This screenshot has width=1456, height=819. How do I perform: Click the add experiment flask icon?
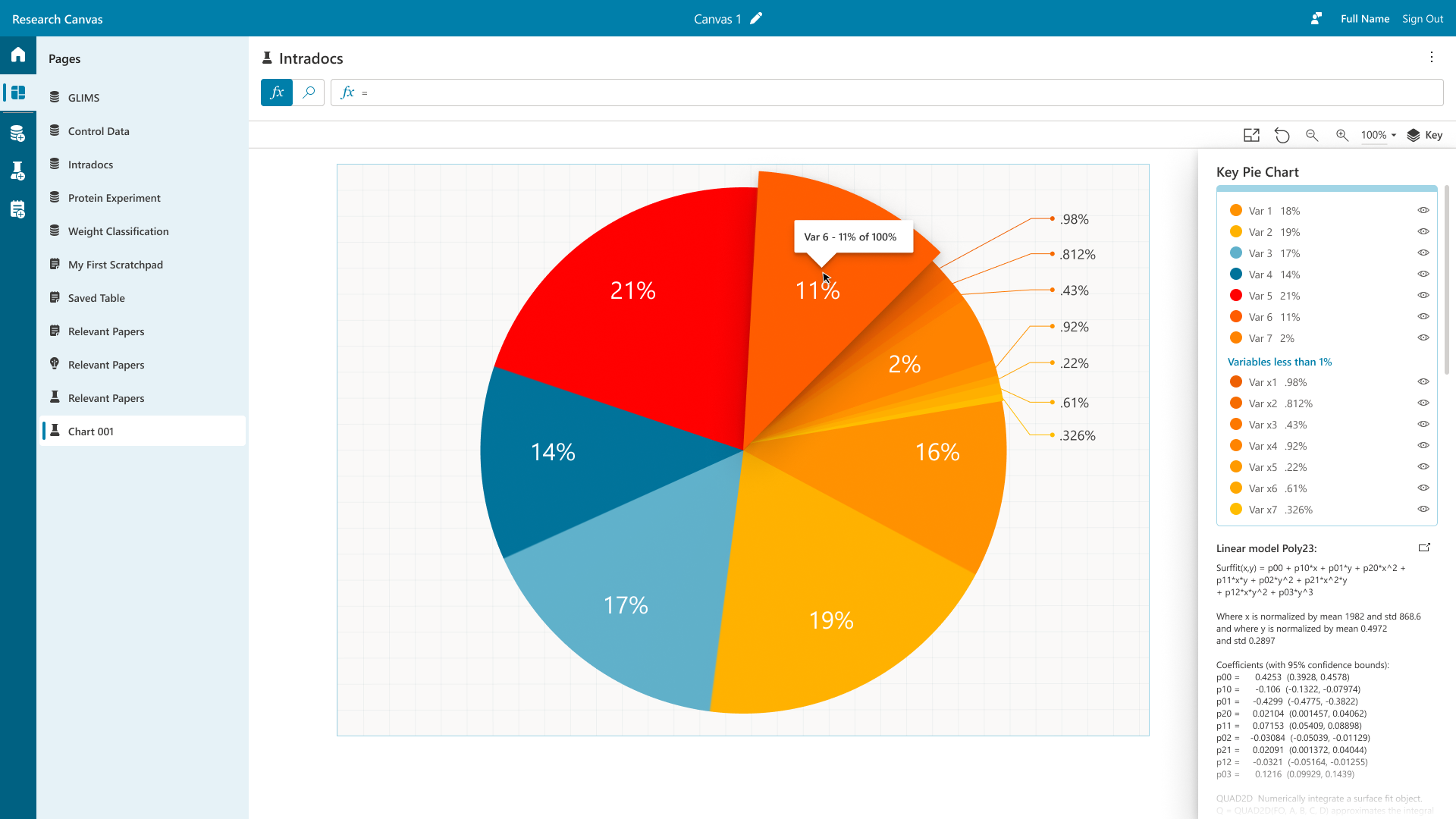18,171
